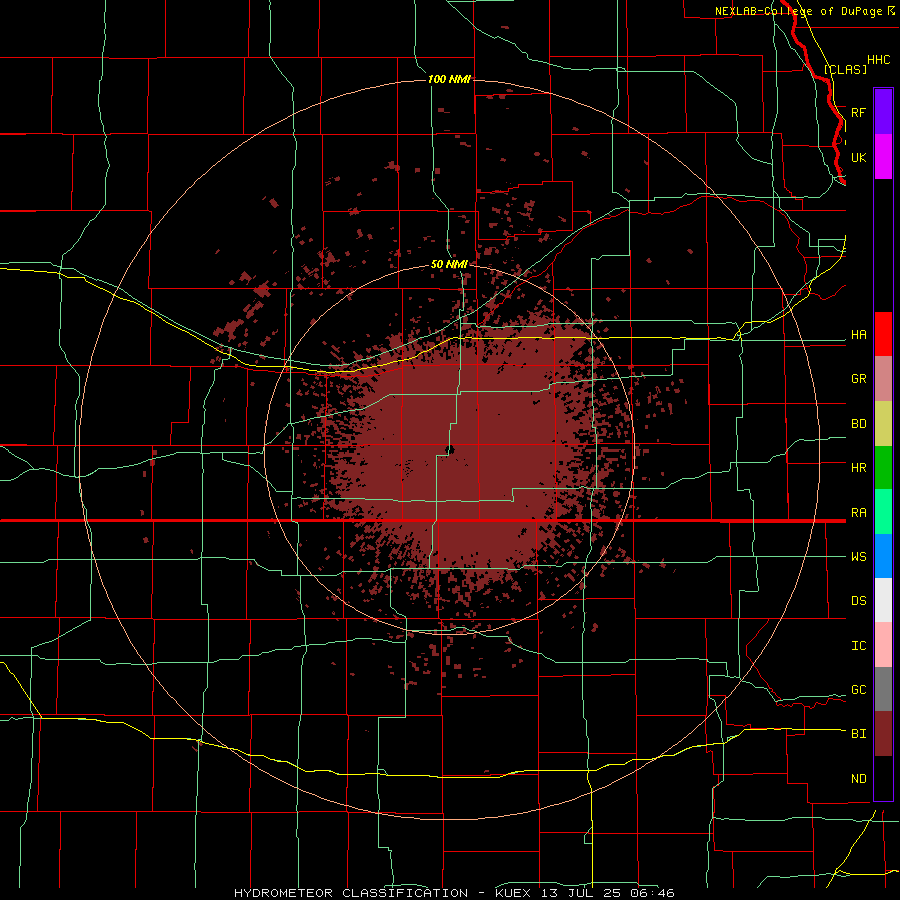Click the "GC" legend label
The image size is (900, 900).
pyautogui.click(x=859, y=690)
